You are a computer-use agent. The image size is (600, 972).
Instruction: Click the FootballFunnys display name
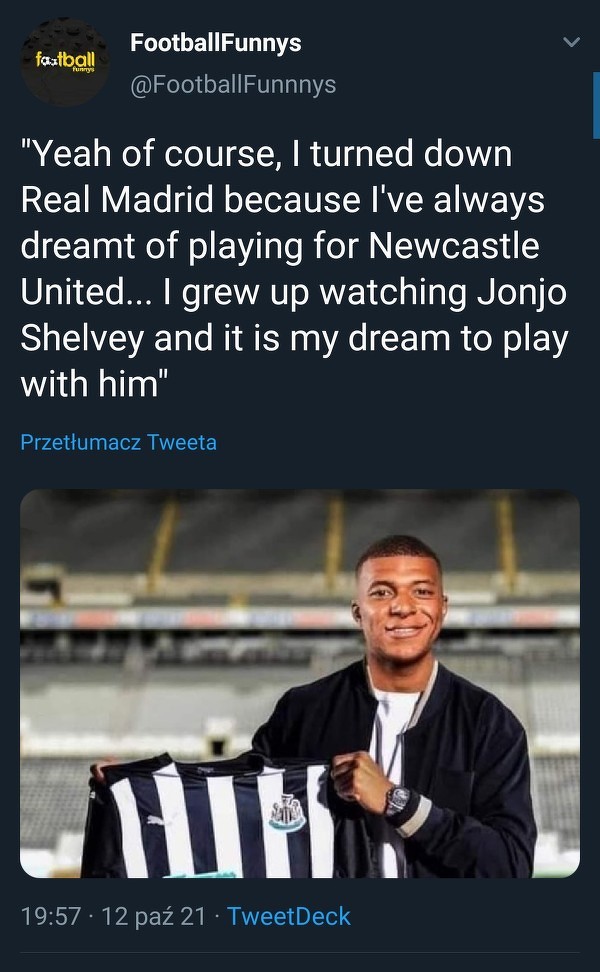point(215,43)
